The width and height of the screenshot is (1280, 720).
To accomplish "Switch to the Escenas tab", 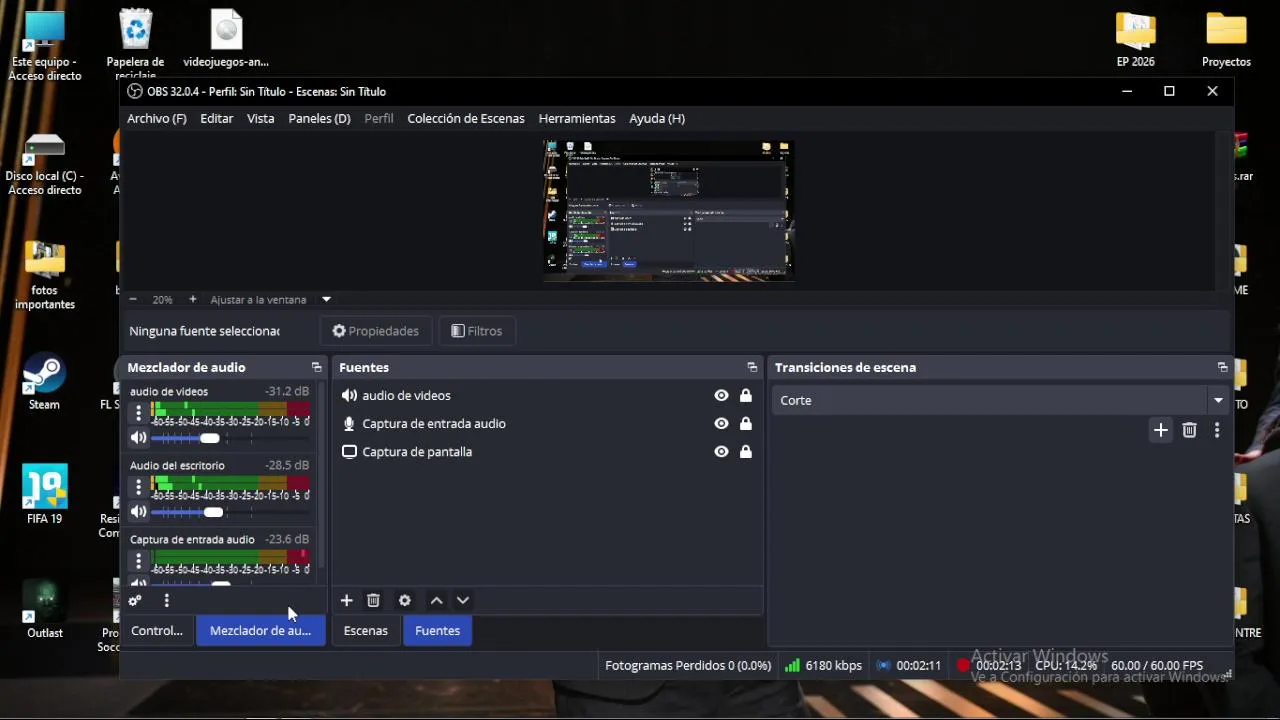I will click(x=365, y=631).
